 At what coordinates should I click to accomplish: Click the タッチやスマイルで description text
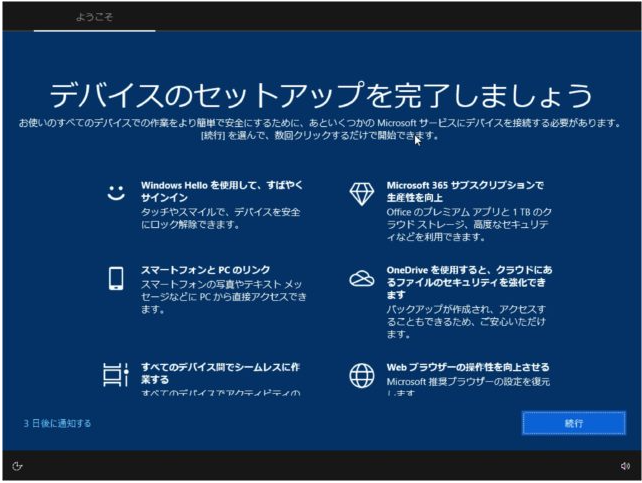221,218
